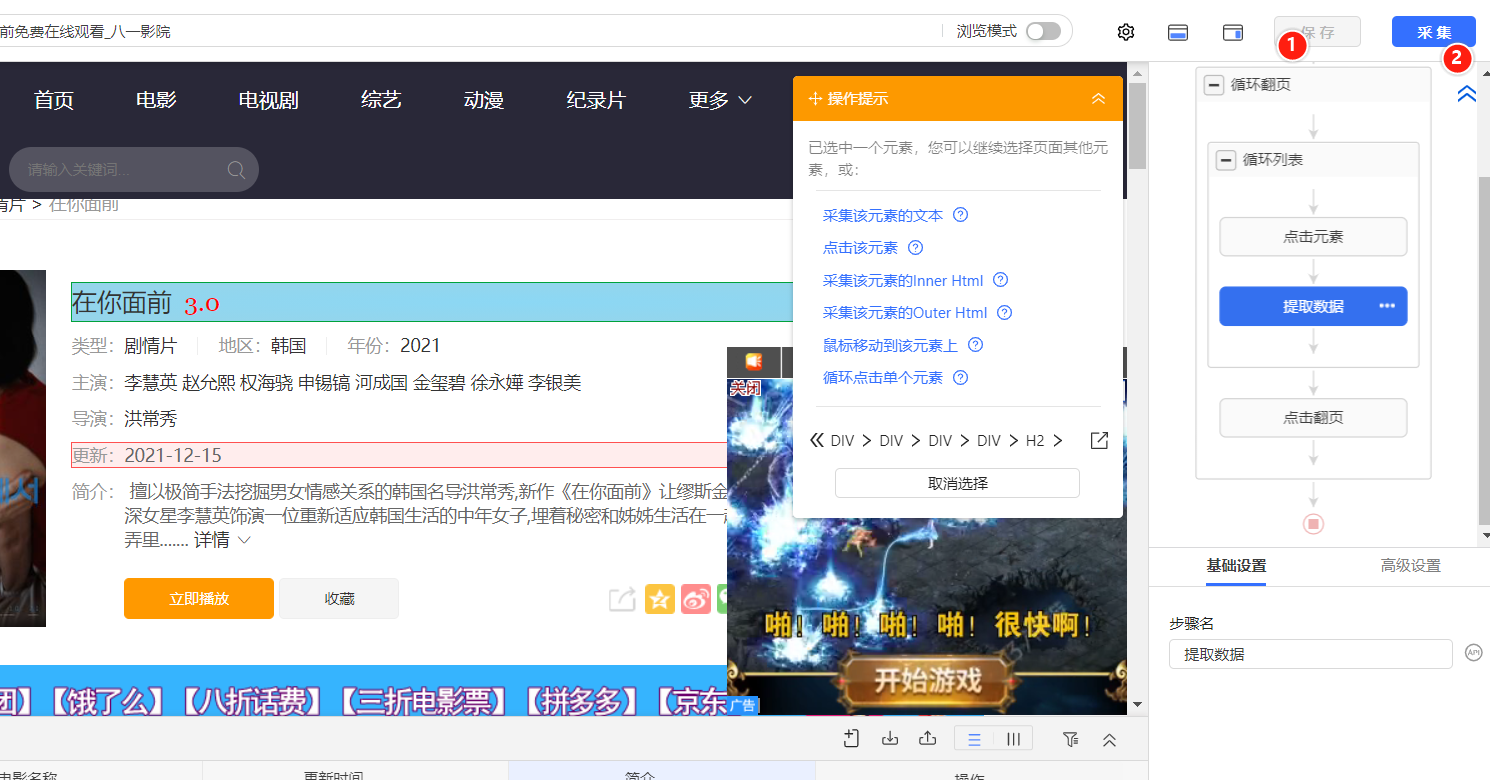Viewport: 1490px width, 780px height.
Task: Click the bottom-panel layout icon beside the gear
Action: 1178,32
